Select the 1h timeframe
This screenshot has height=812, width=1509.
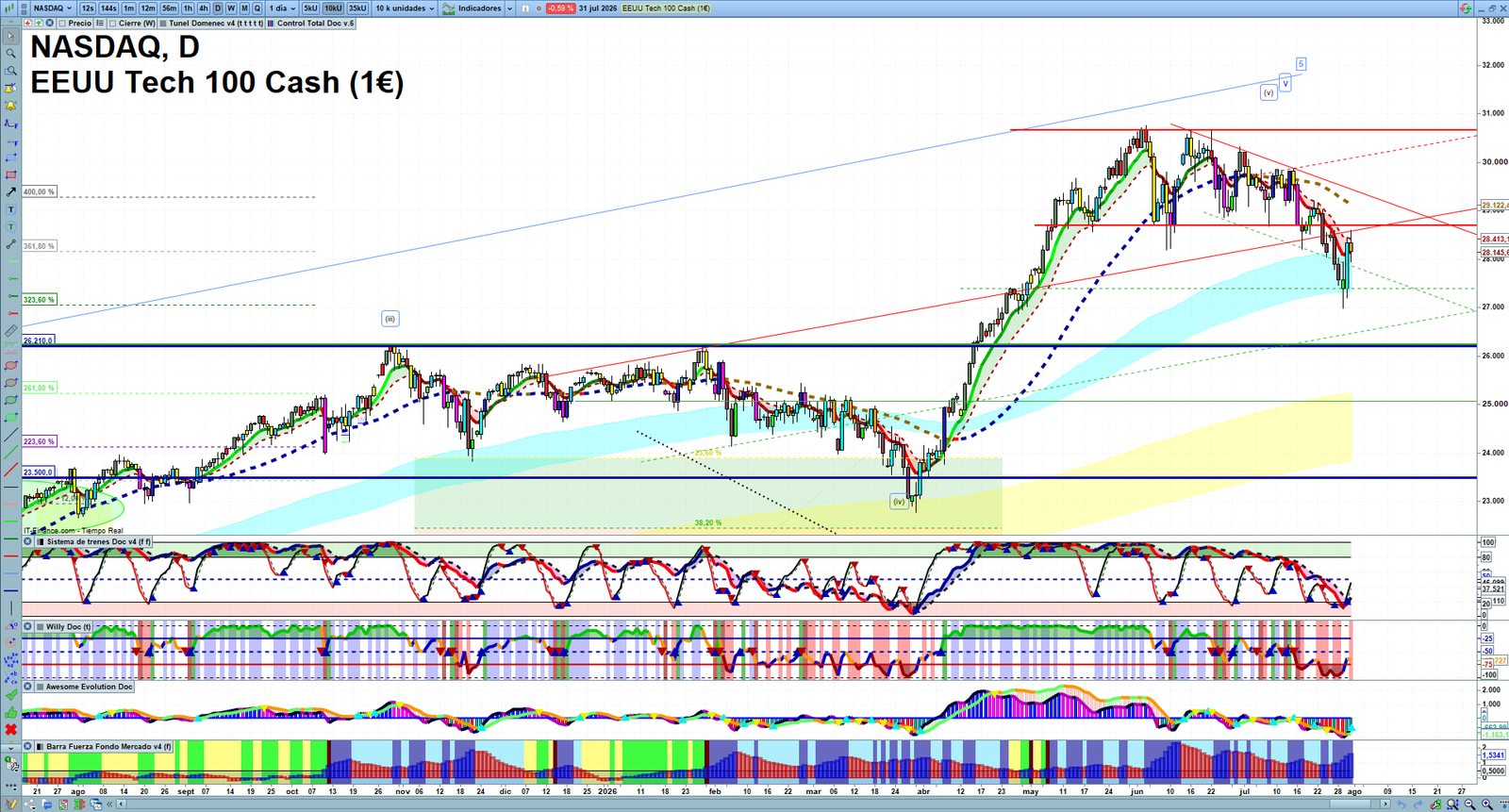188,8
